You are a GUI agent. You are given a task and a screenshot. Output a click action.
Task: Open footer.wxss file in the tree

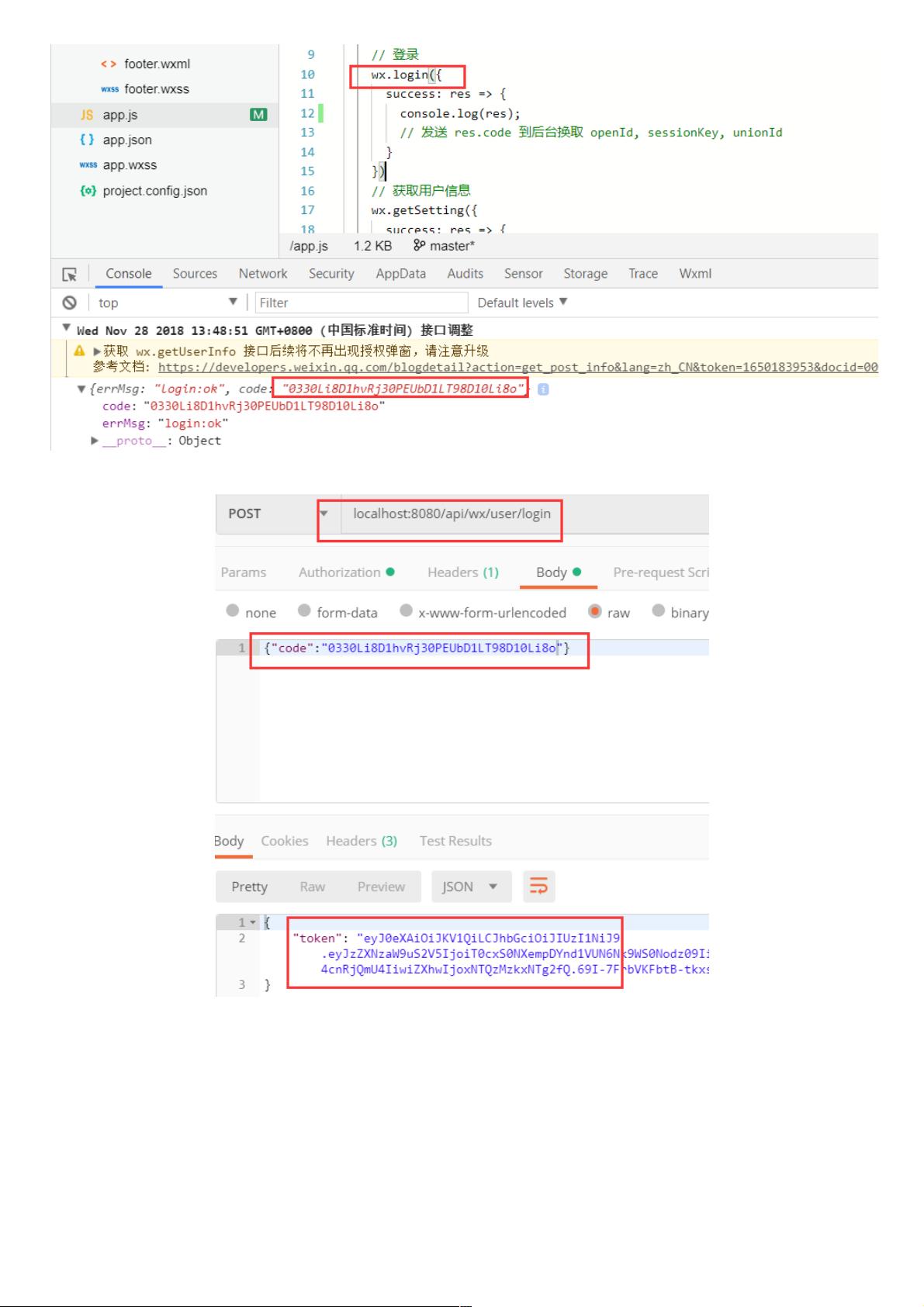tap(157, 89)
